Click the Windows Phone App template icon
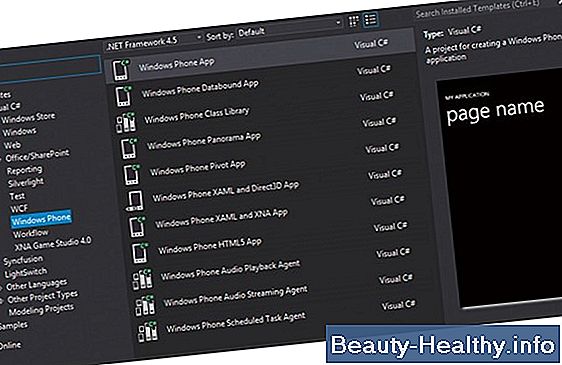This screenshot has height=365, width=562. [121, 69]
